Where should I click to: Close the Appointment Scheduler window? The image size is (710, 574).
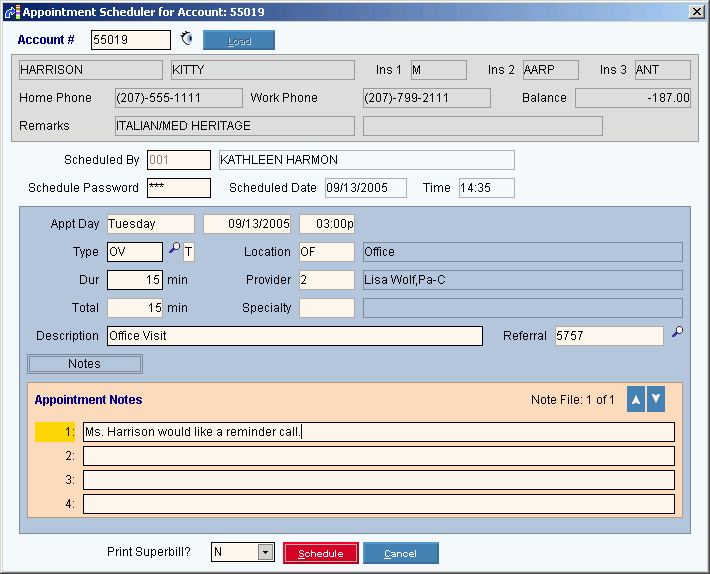click(696, 12)
